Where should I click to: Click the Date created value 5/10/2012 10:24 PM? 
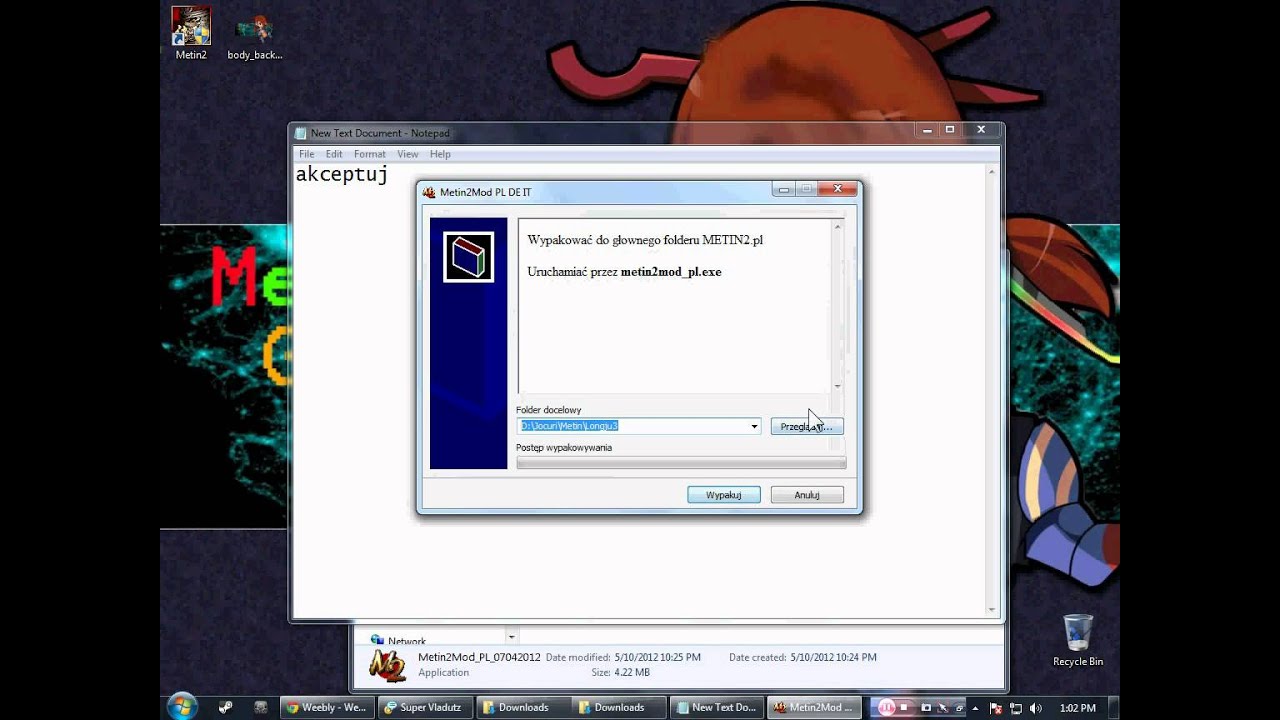tap(833, 657)
